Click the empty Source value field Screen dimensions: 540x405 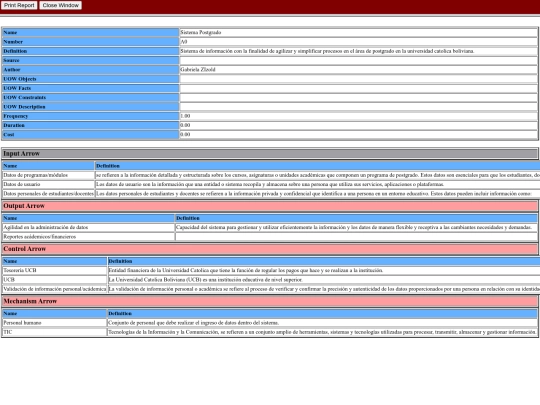tap(358, 60)
